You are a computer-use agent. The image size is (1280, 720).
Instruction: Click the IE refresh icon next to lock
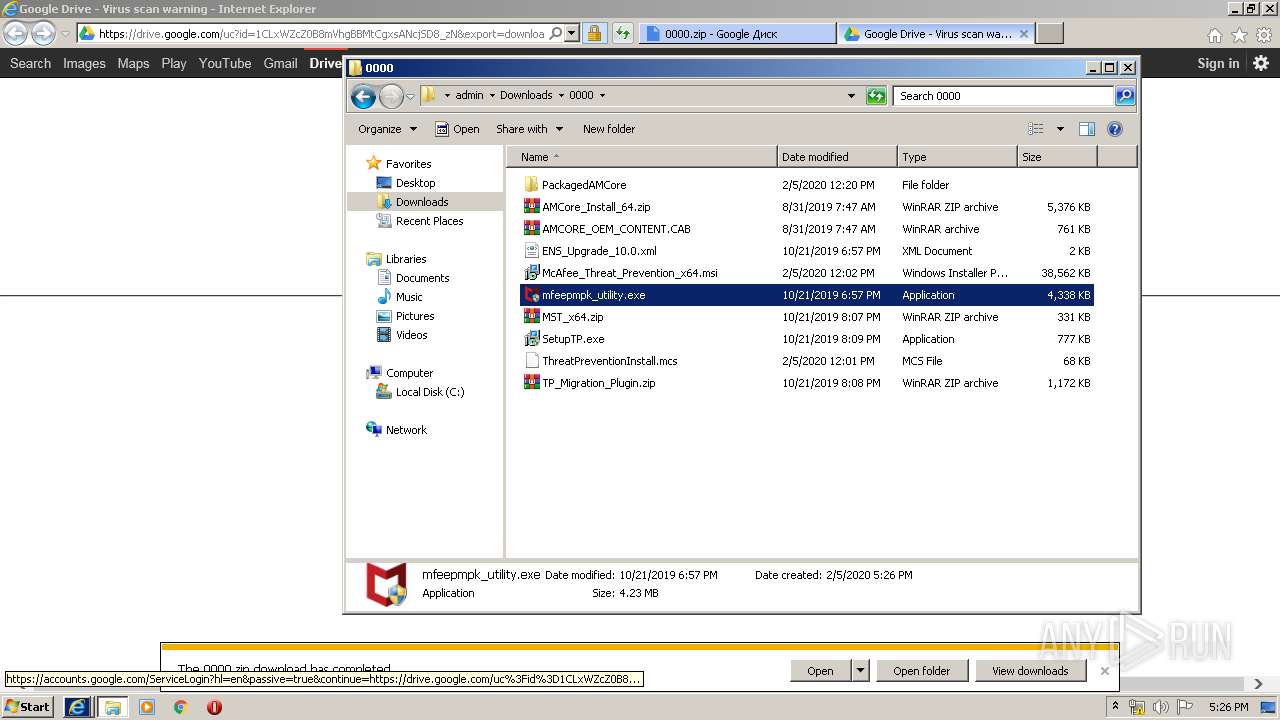623,33
